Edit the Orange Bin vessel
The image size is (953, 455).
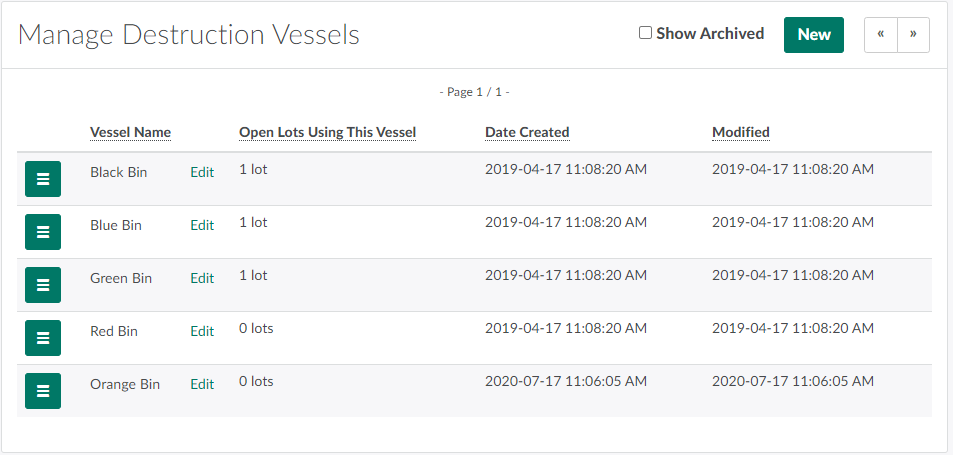pos(202,384)
